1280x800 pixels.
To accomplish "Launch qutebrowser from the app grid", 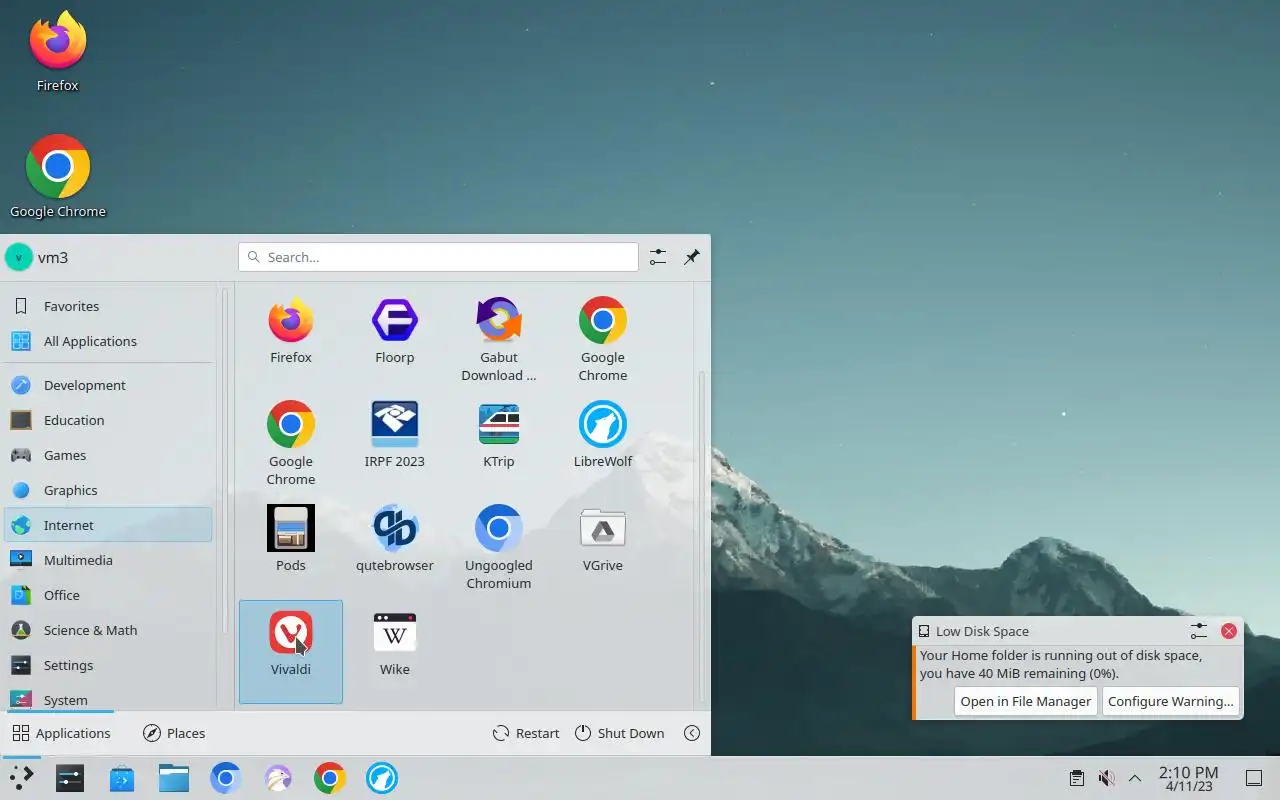I will (x=395, y=539).
